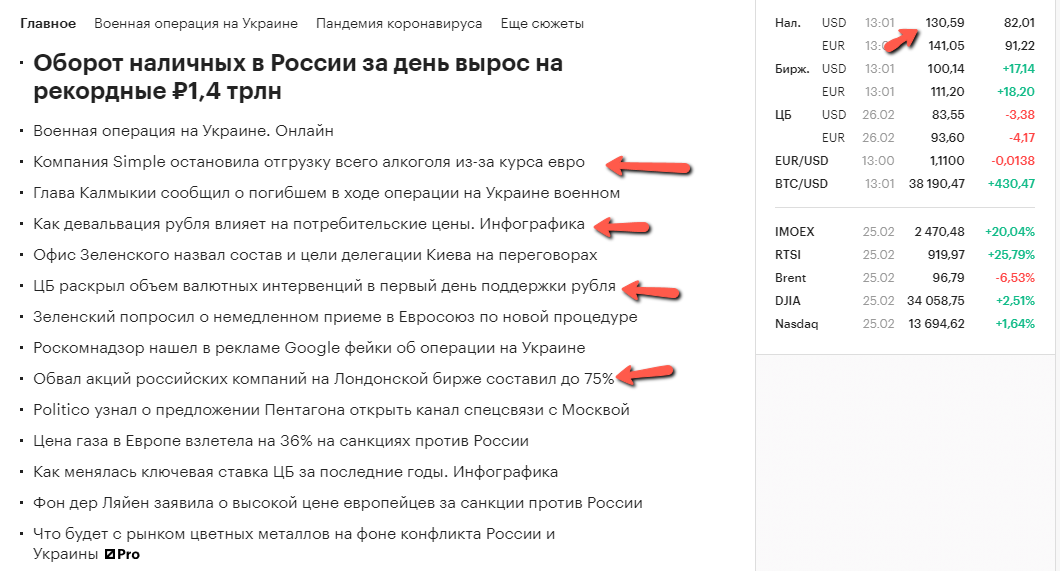Click the BTC/USD quote row

[905, 184]
